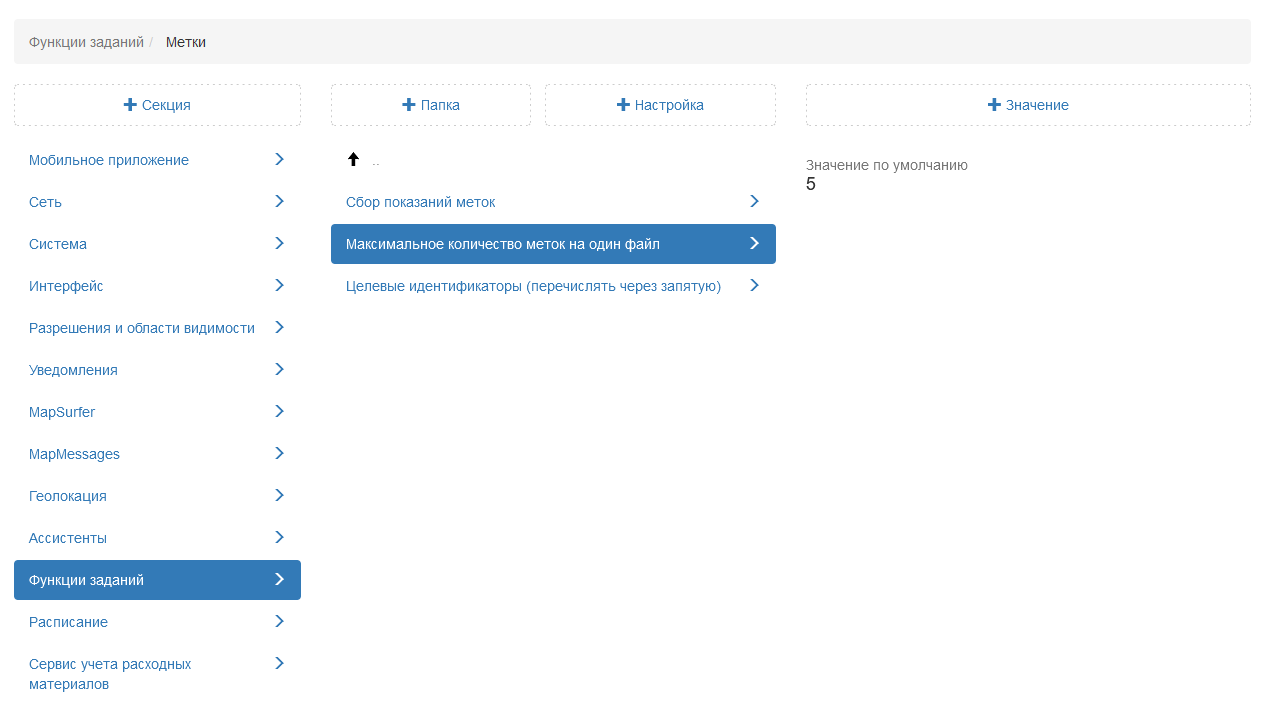Open Функции заданий breadcrumb link

pos(86,42)
